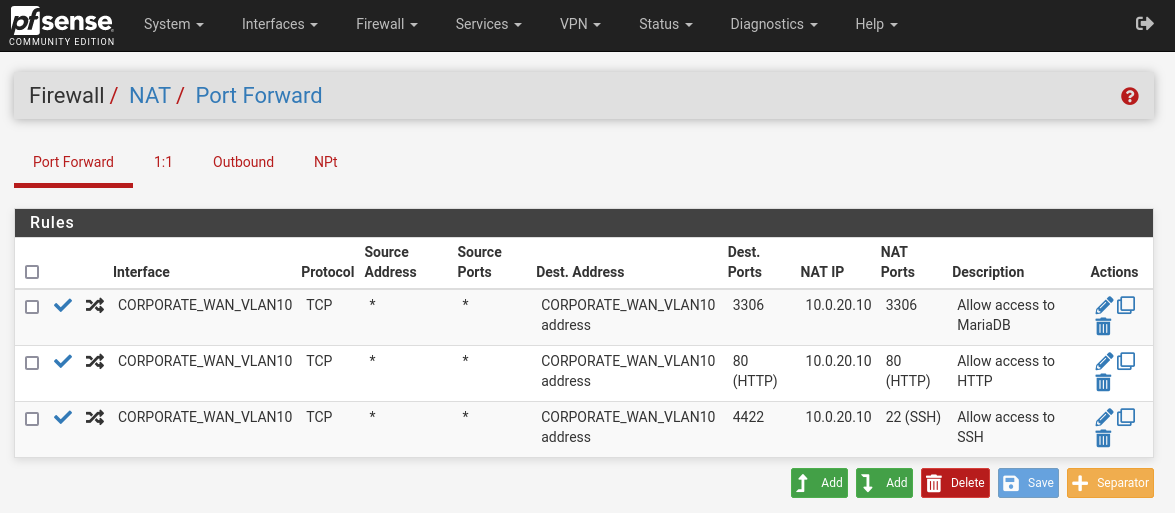Copy the HTTP port forward rule

point(1126,361)
